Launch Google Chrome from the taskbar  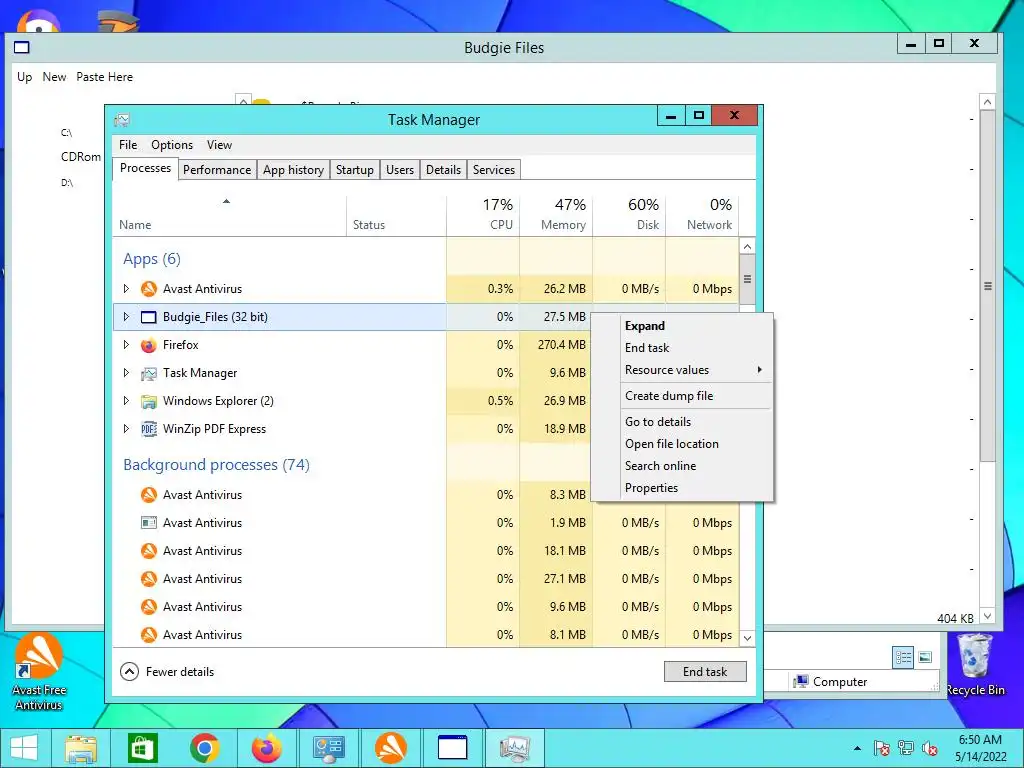204,748
